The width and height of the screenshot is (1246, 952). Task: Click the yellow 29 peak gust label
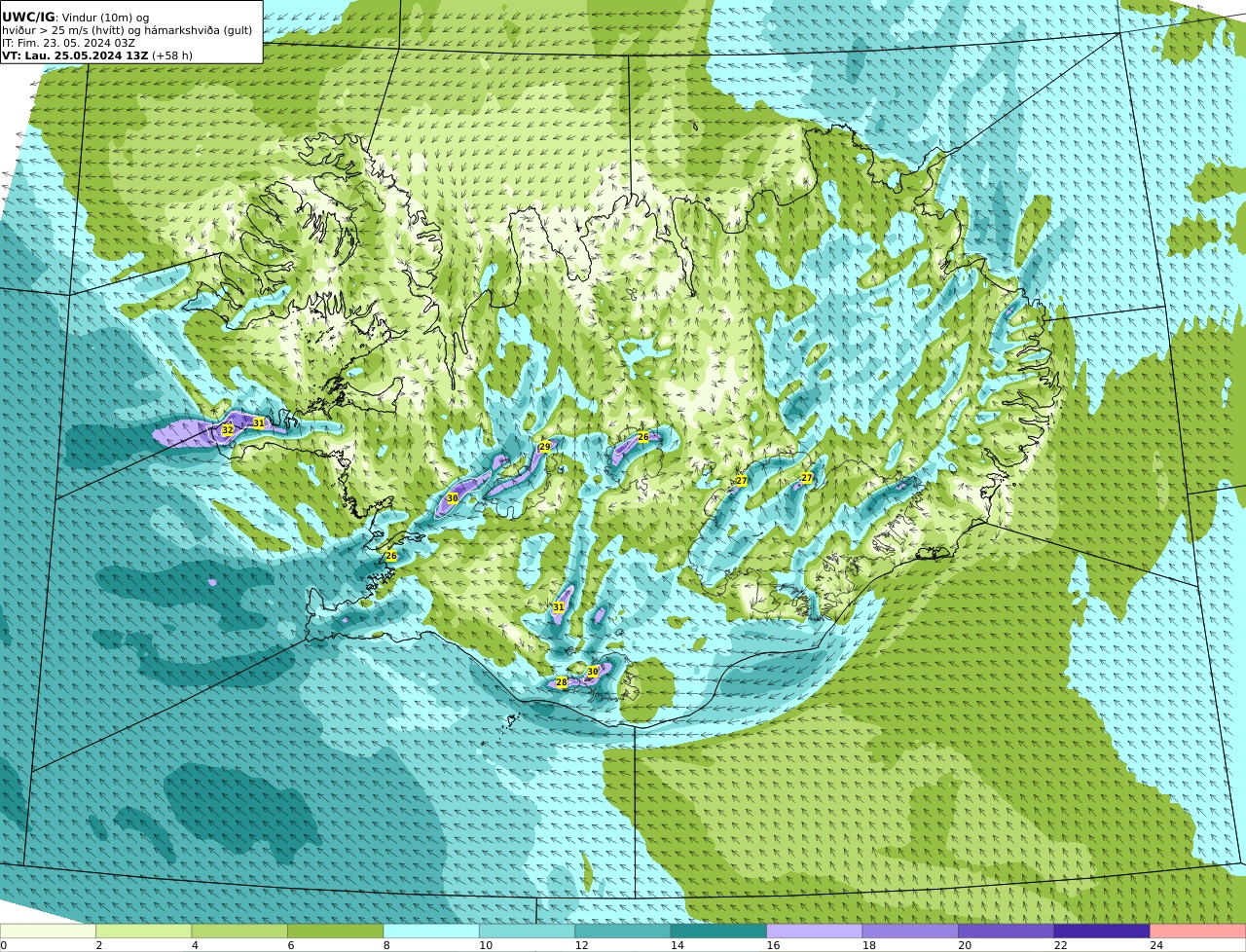[544, 447]
